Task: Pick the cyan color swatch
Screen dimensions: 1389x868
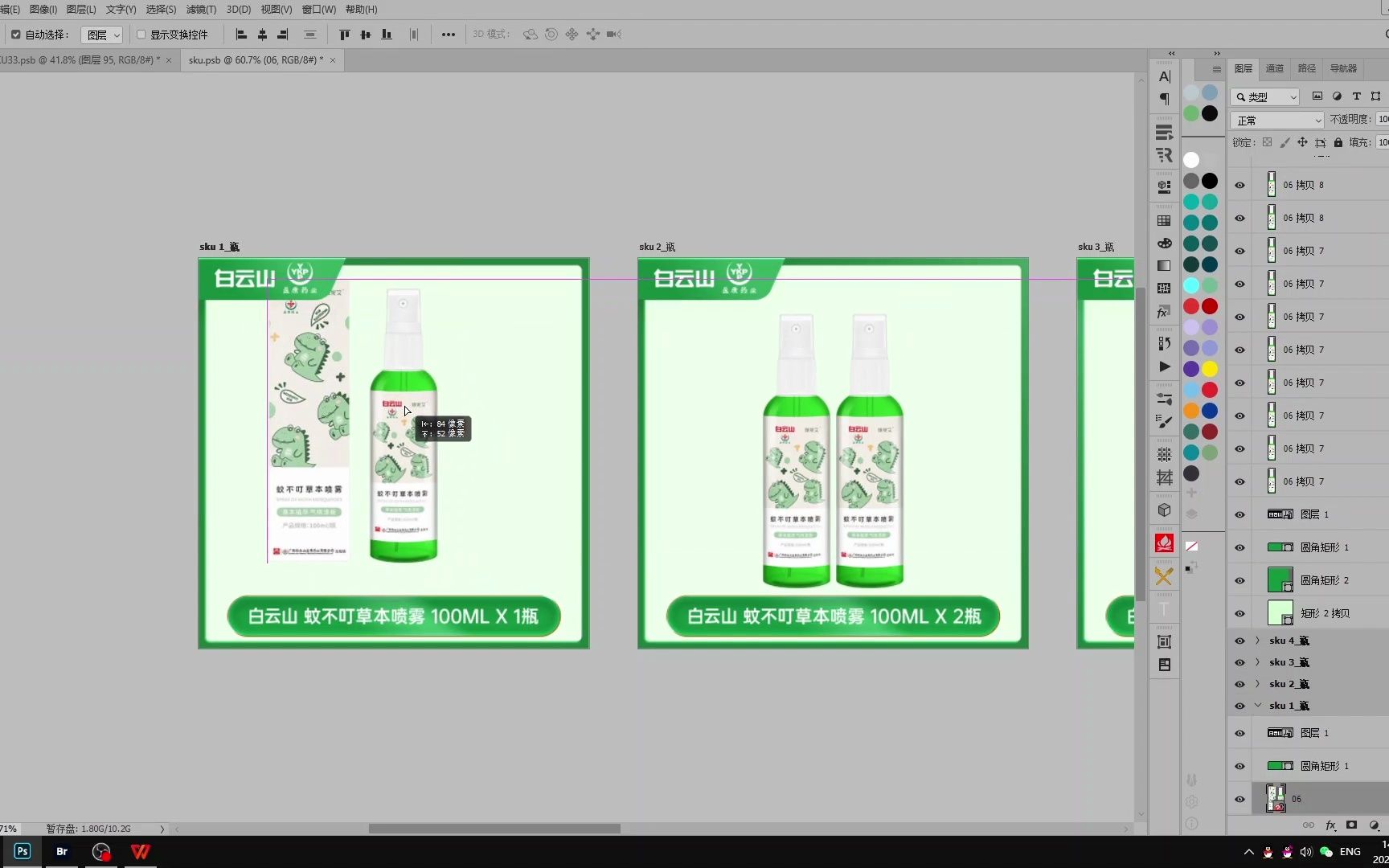Action: coord(1191,285)
